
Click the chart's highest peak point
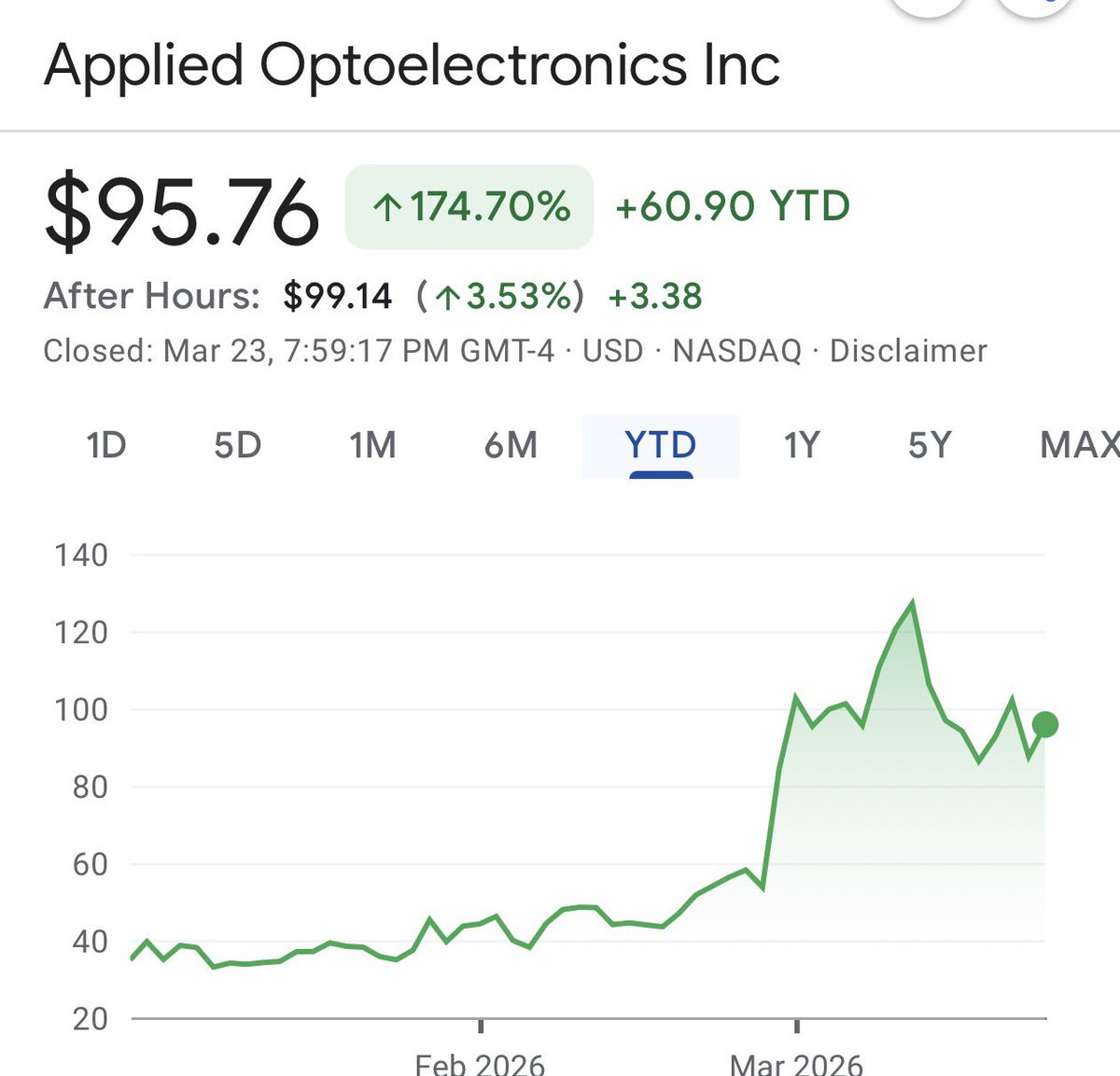click(x=912, y=603)
